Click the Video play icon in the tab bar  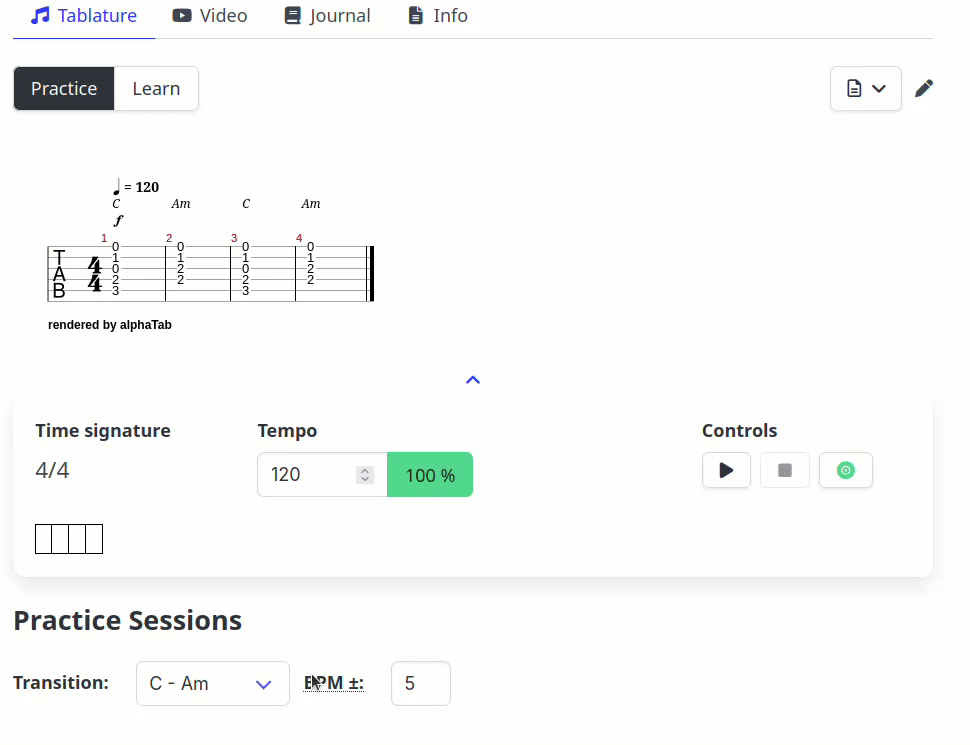point(181,15)
